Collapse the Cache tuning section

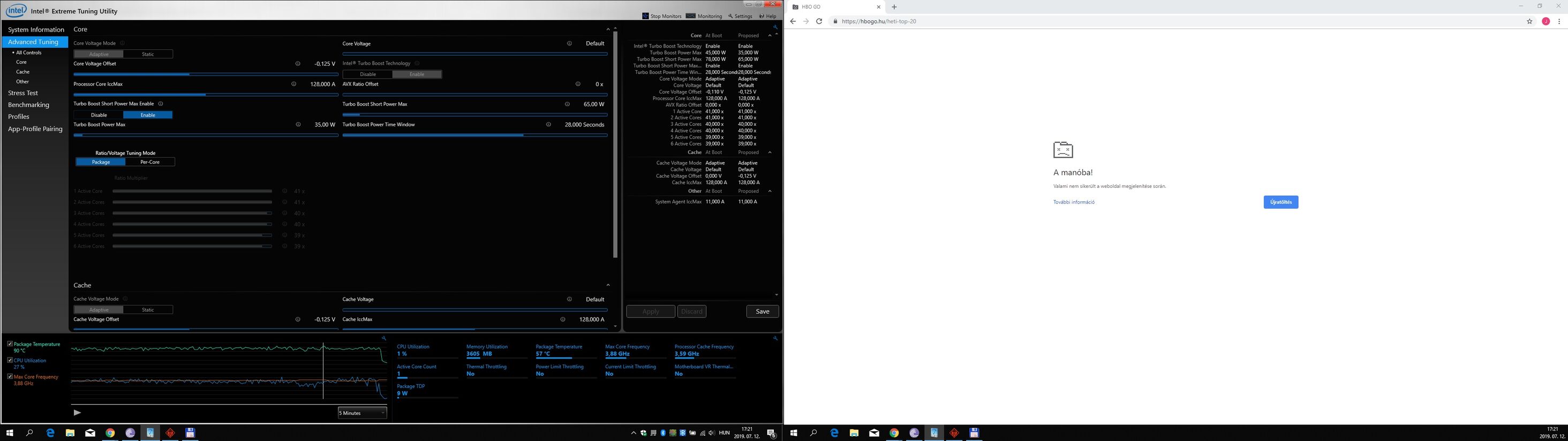click(607, 285)
